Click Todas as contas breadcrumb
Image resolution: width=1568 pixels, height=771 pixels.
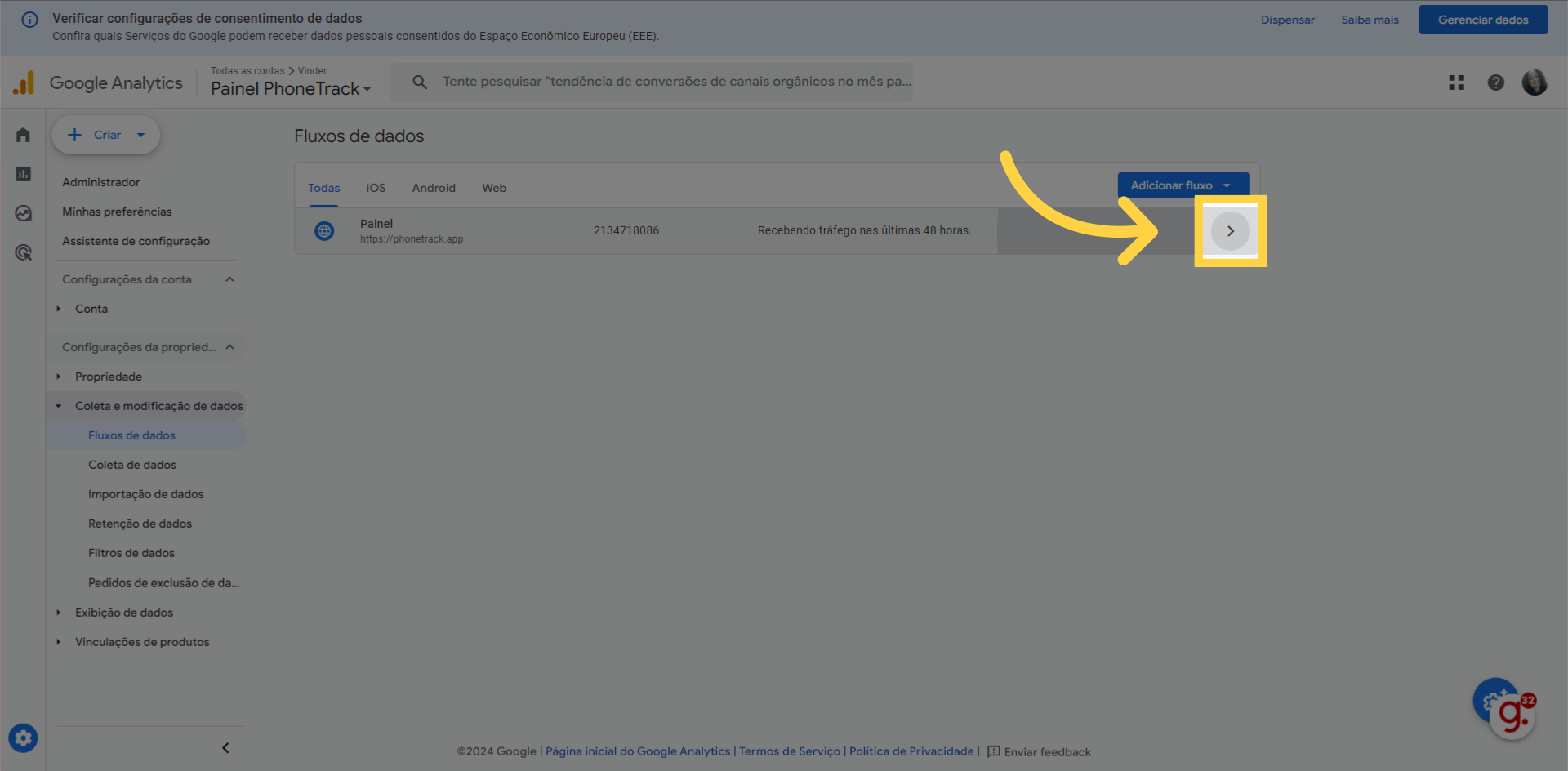tap(247, 71)
